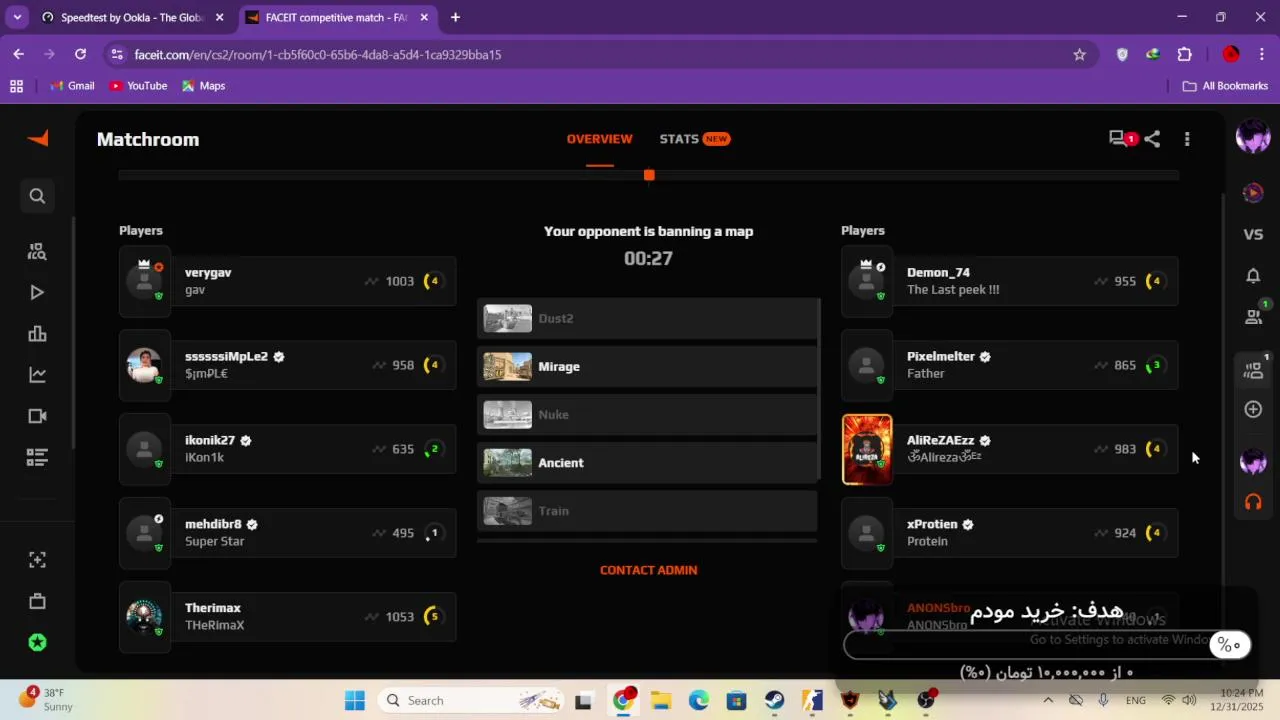Click the Ancient map thumbnail
Viewport: 1280px width, 720px height.
tap(508, 463)
